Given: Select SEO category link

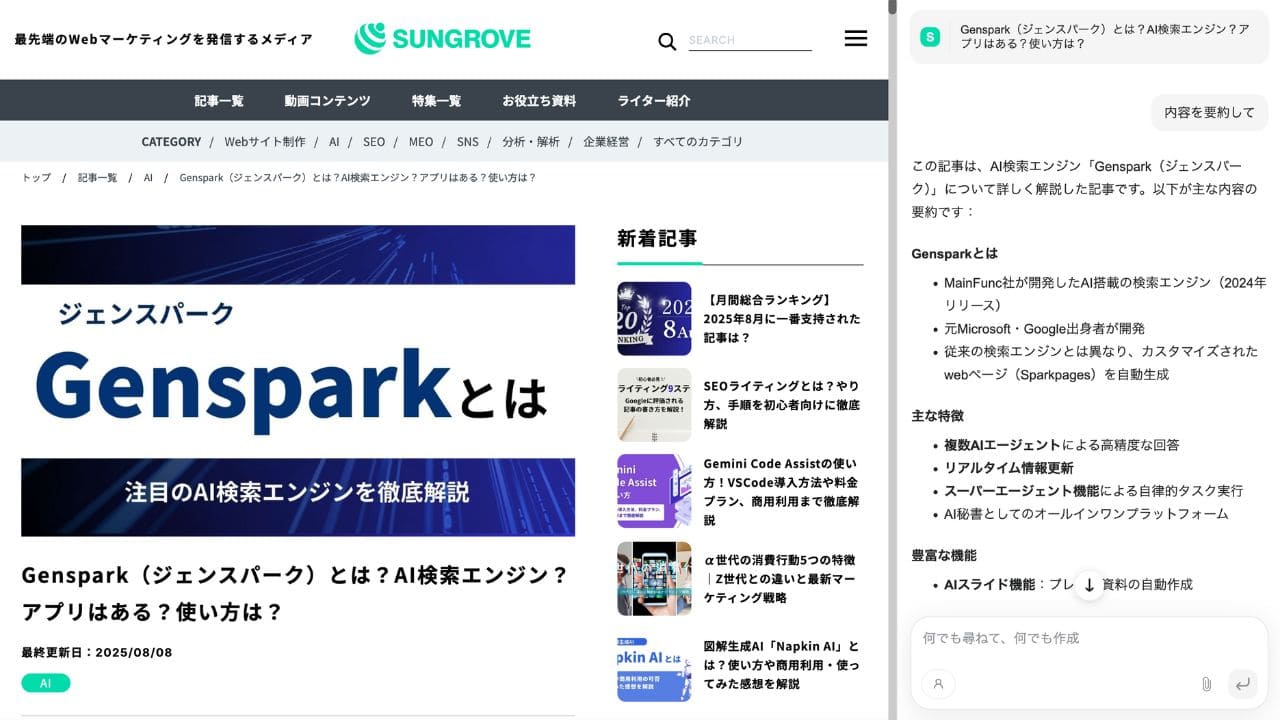Looking at the screenshot, I should (374, 142).
